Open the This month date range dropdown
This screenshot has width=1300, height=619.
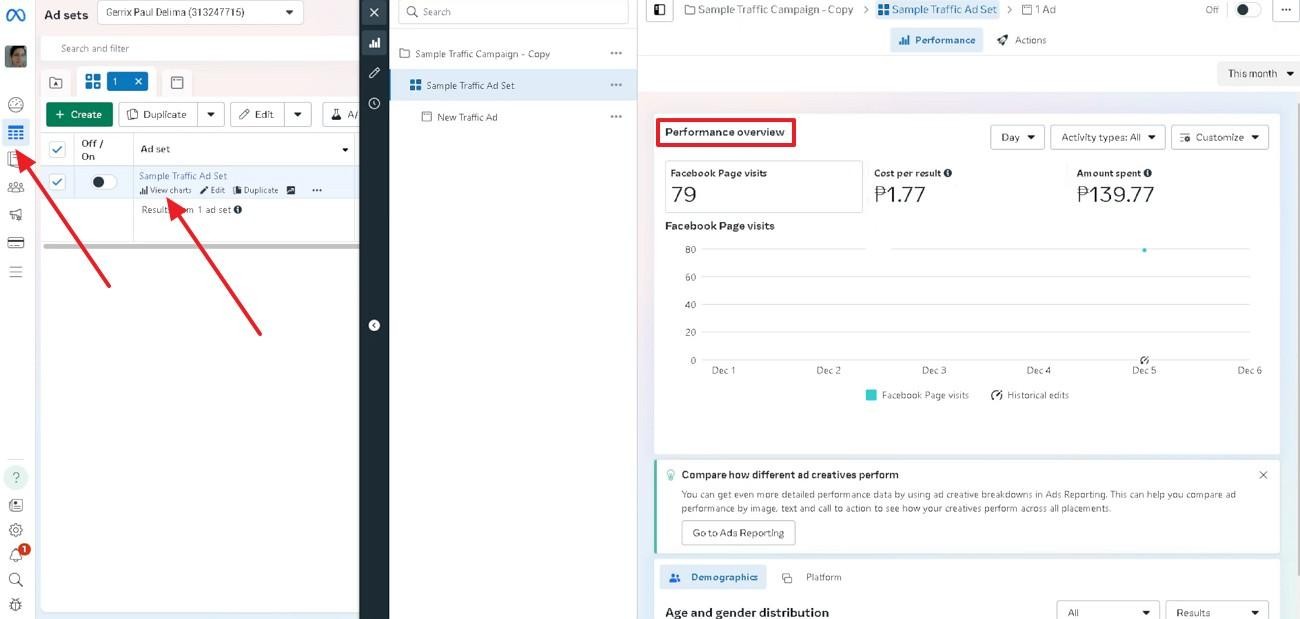(x=1258, y=73)
